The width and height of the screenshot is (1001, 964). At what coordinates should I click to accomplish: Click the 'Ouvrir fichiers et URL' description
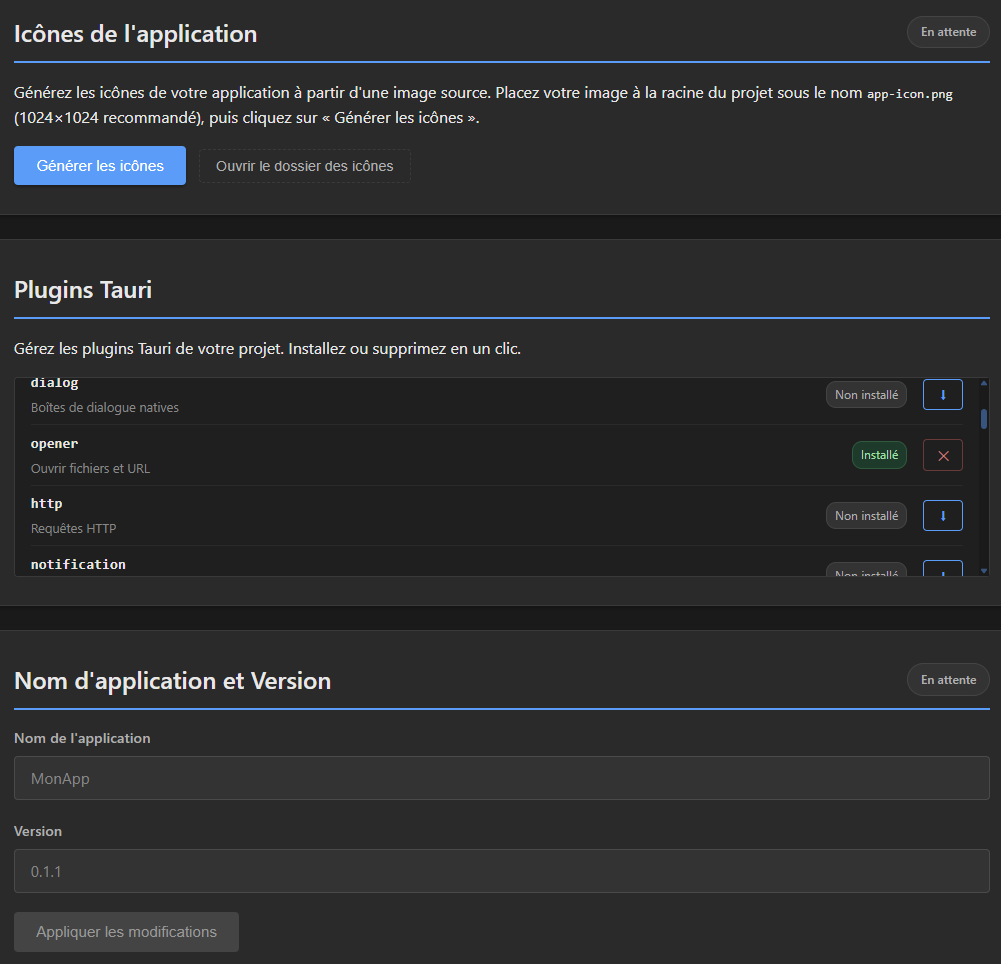pyautogui.click(x=90, y=468)
